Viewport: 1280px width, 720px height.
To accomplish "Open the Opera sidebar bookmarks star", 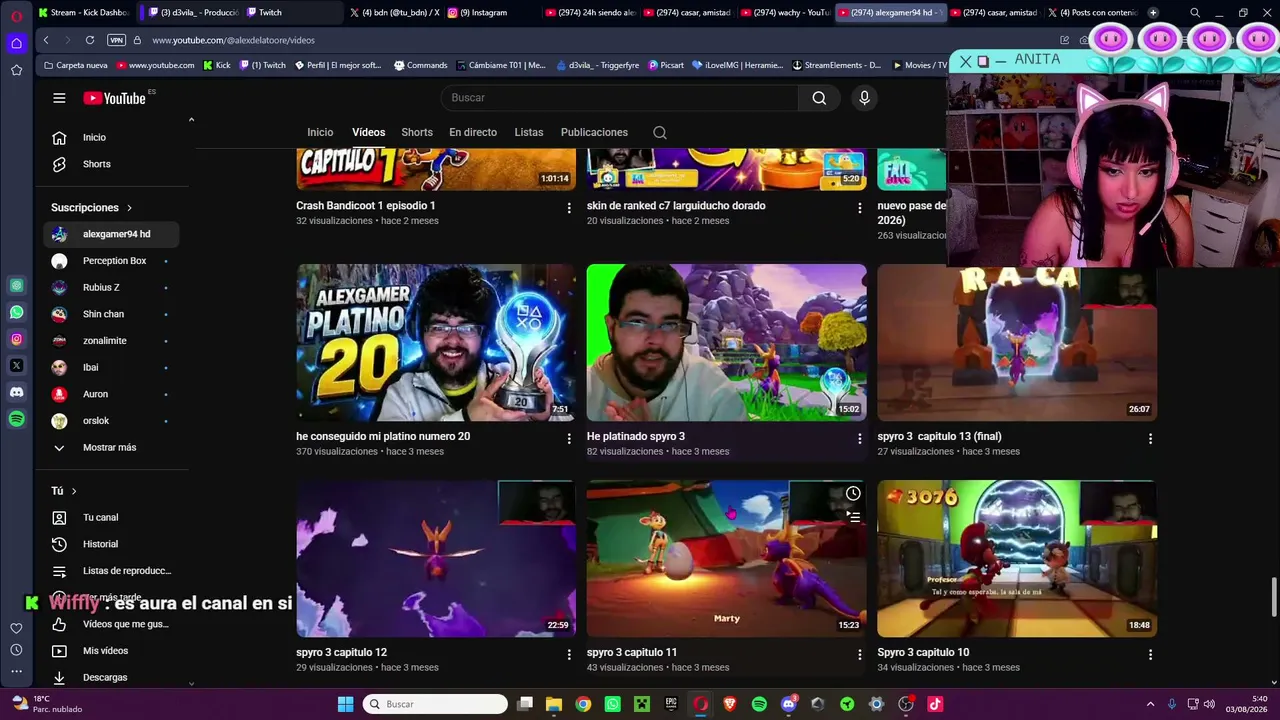I will [x=16, y=70].
